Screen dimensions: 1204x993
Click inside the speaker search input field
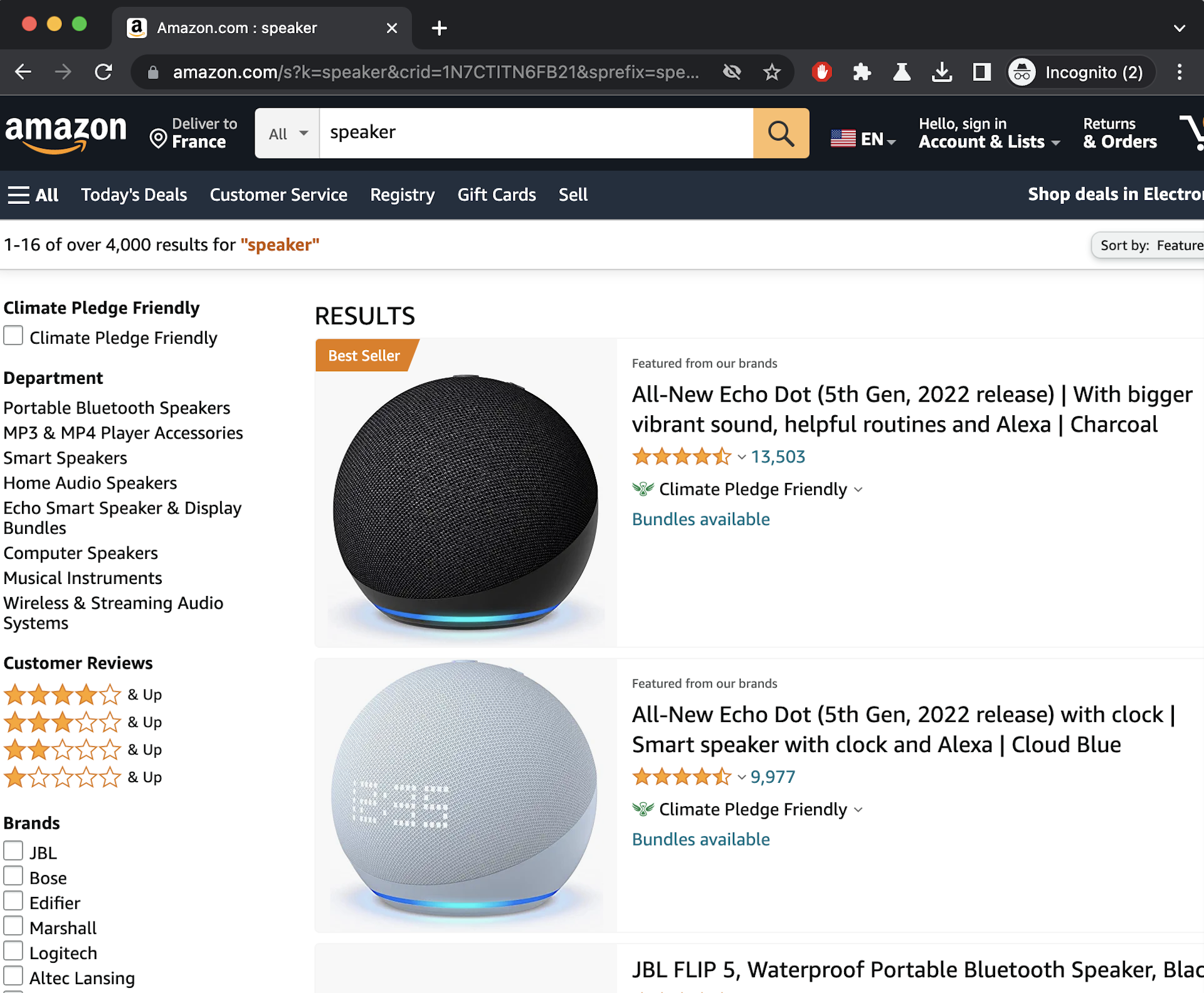pos(533,133)
